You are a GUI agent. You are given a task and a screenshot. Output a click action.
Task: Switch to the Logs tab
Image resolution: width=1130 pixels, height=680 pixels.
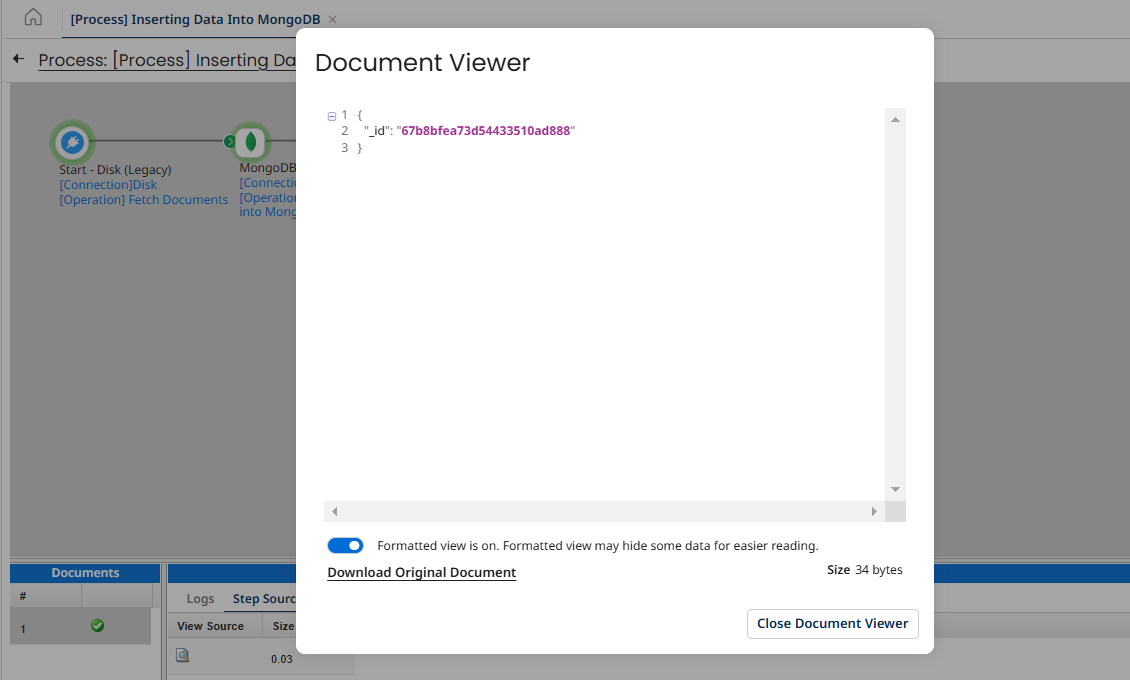pos(200,599)
